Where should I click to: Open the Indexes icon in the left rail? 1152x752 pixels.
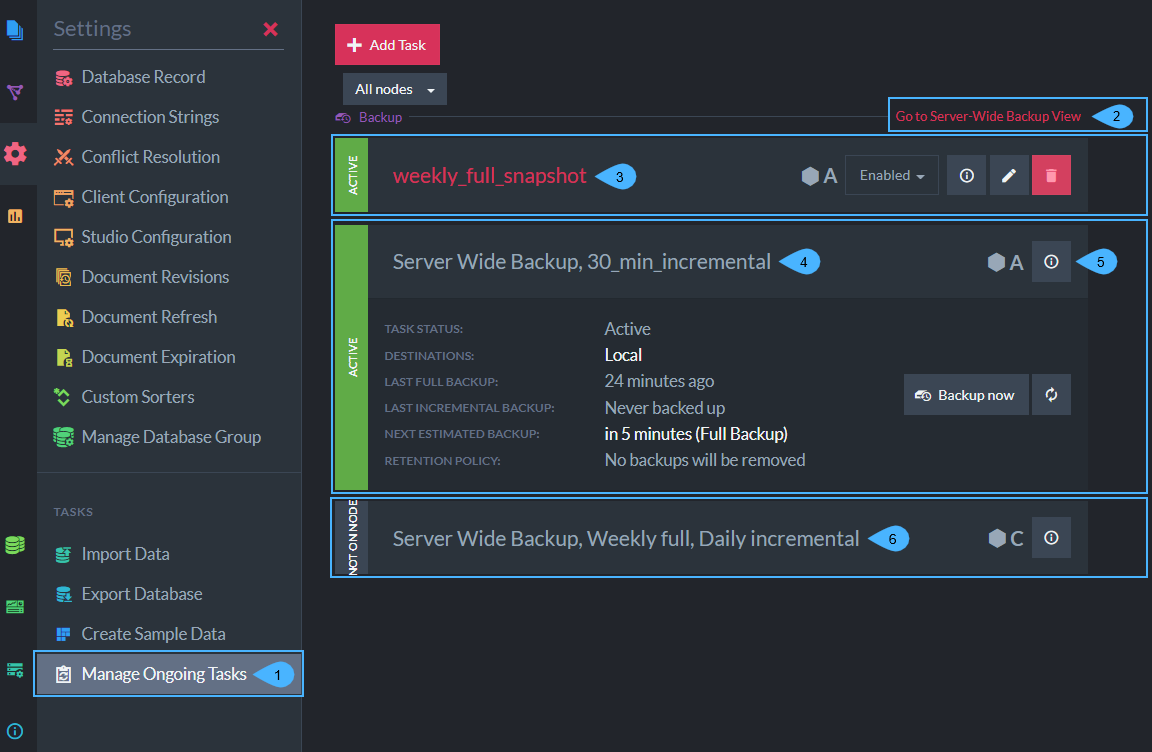click(x=15, y=92)
